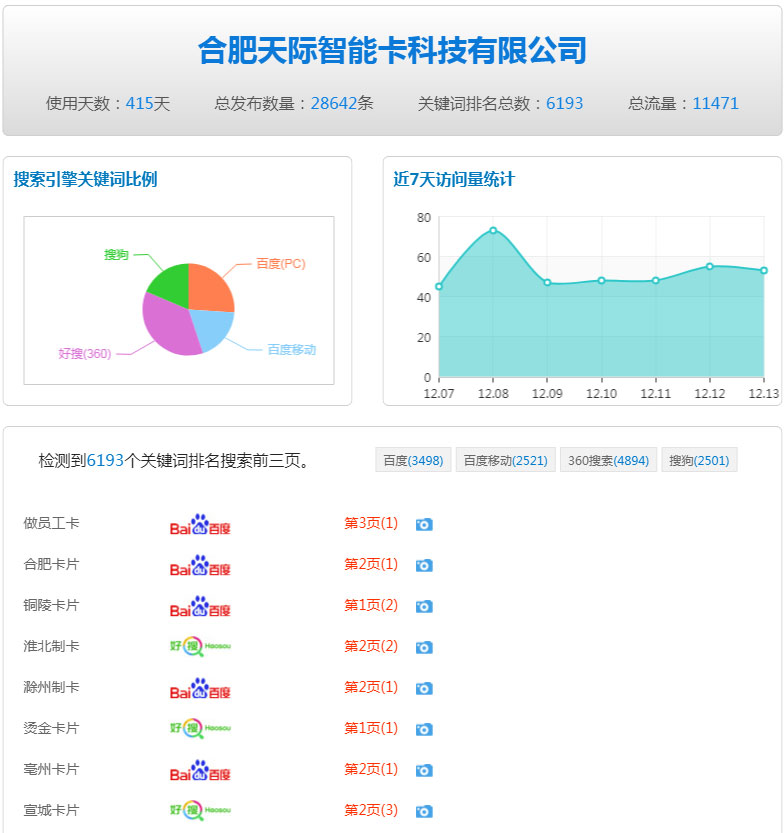The width and height of the screenshot is (784, 833).
Task: Click camera icon beside 铜陵卡片 ranking
Action: point(424,606)
